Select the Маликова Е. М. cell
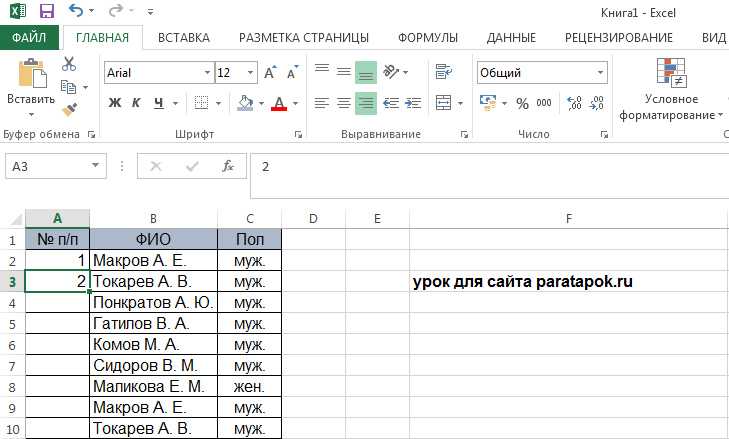 [153, 386]
